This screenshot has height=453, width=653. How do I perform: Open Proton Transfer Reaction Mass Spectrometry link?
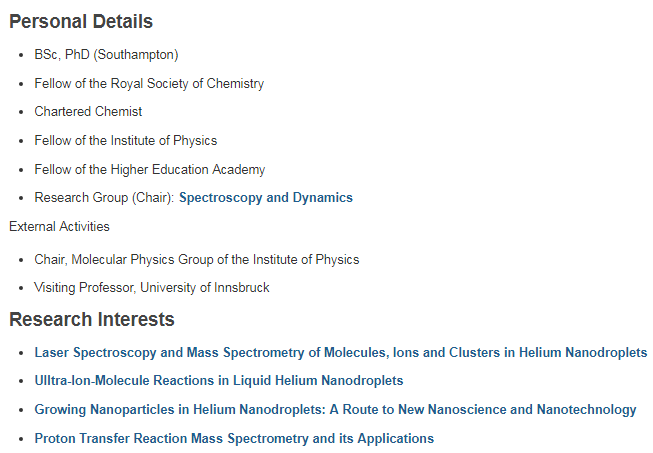(234, 439)
